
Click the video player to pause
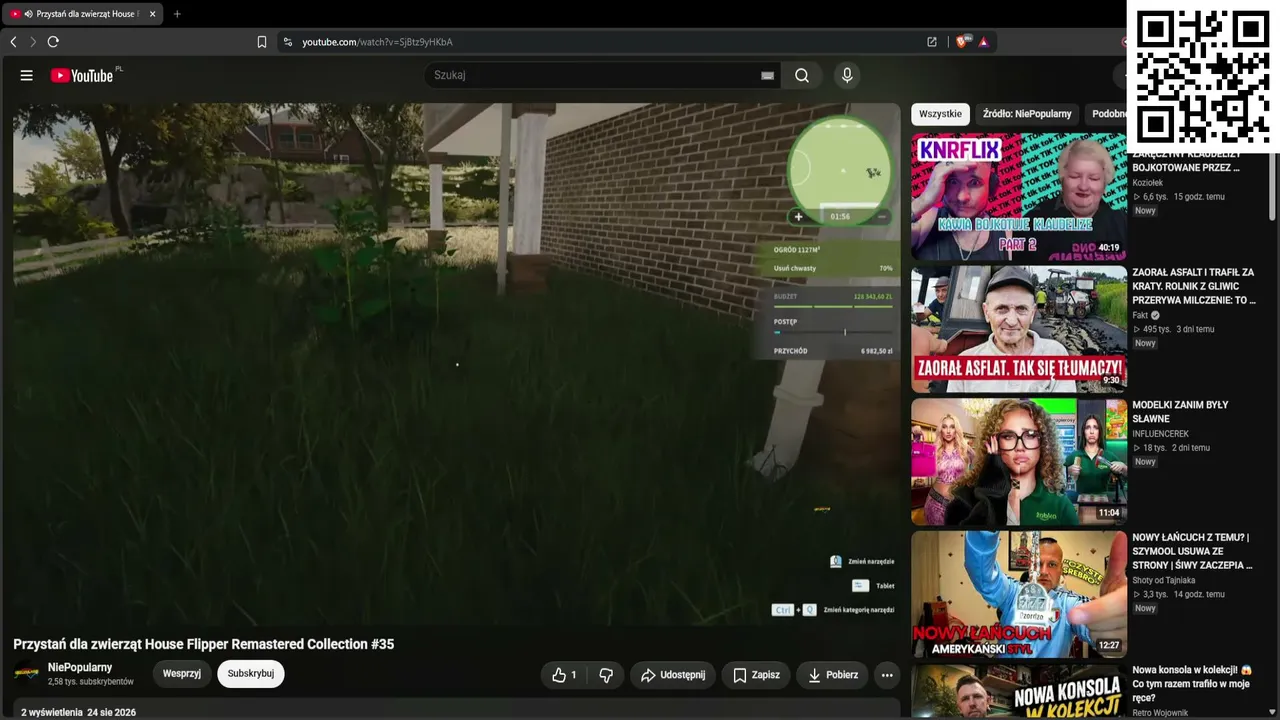coord(457,364)
